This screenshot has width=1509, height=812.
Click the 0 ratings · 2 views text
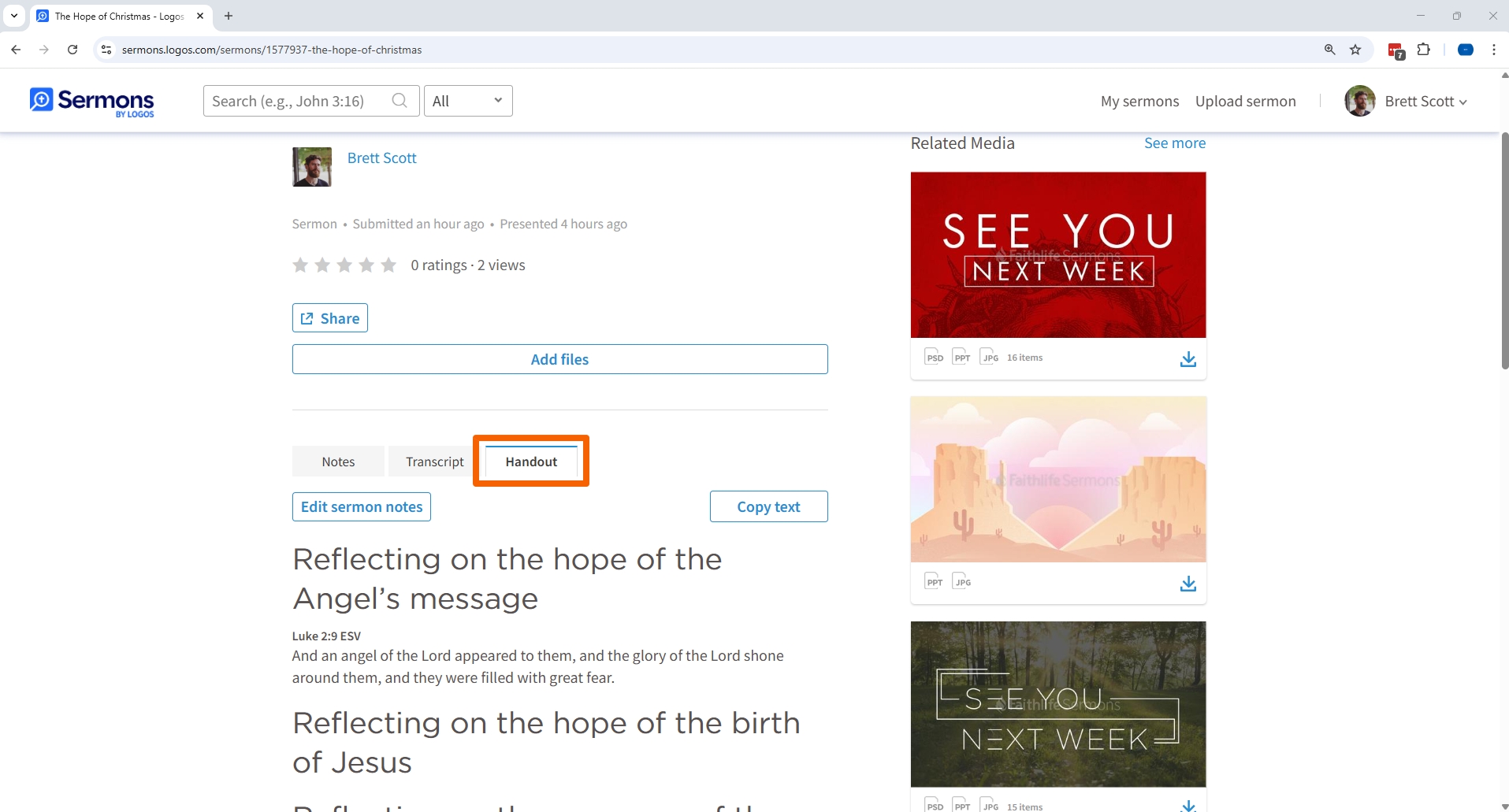click(x=468, y=265)
